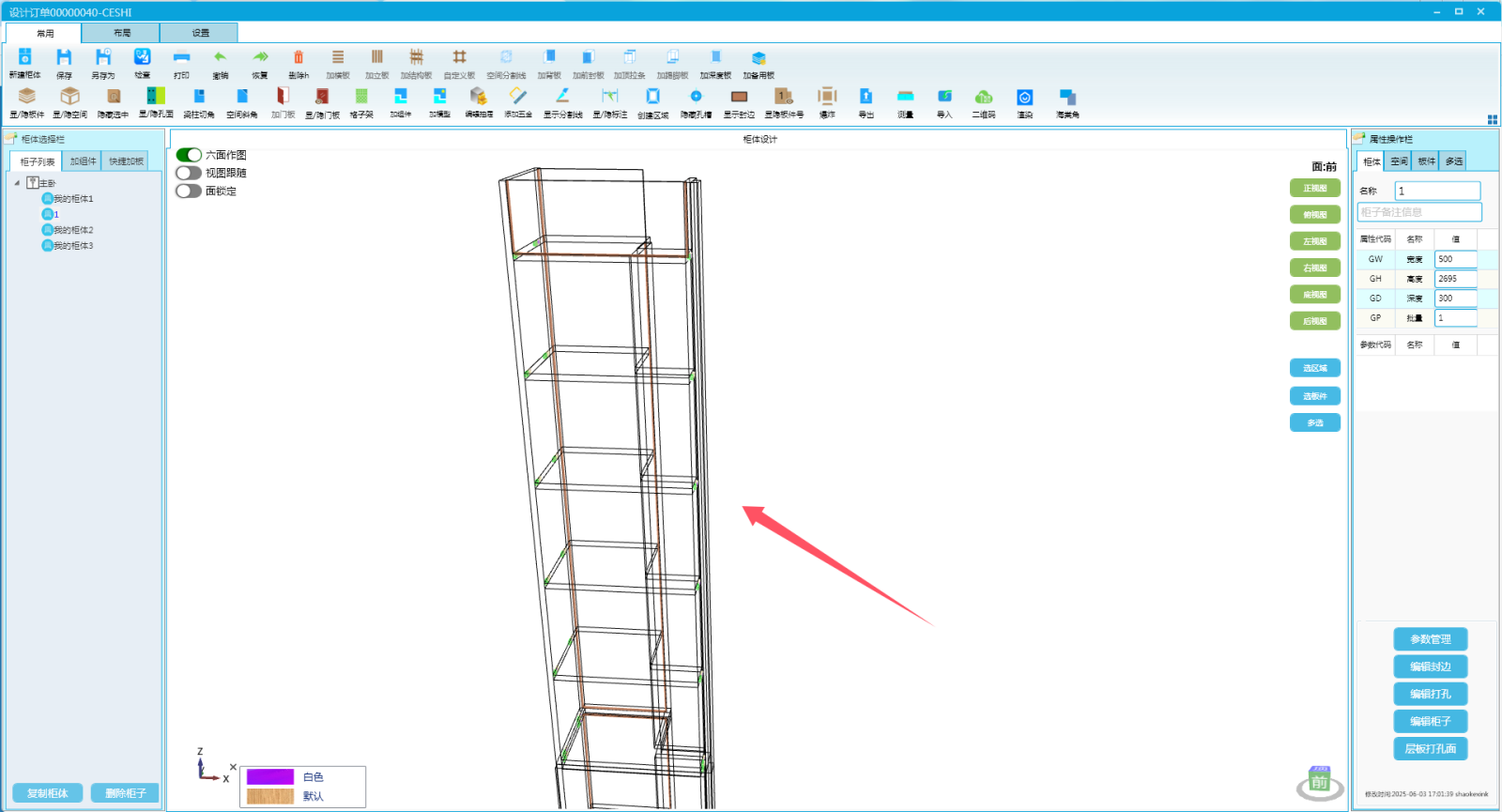
Task: Toggle 显/隐空间 space visibility icon
Action: 69,96
